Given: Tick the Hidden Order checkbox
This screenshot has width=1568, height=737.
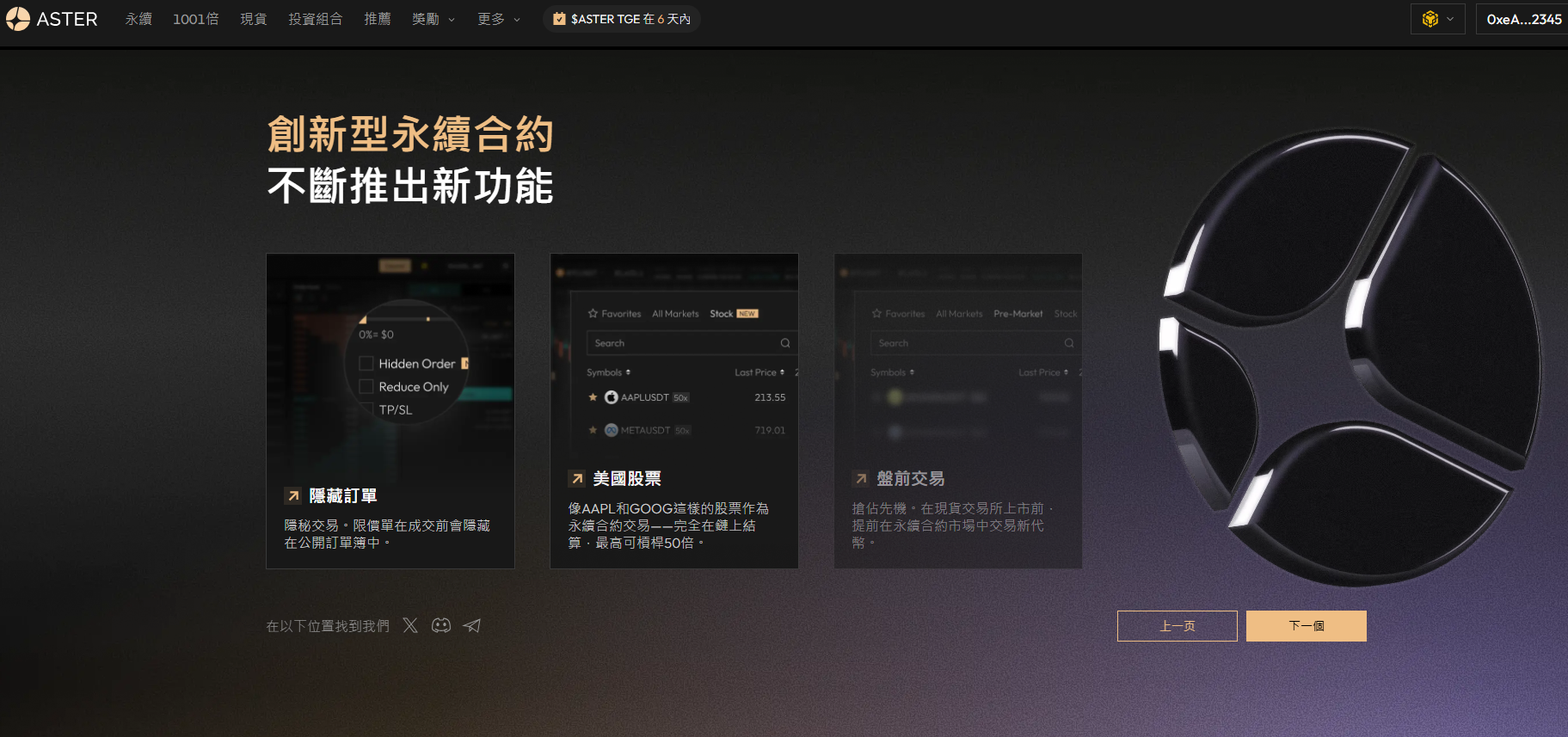Looking at the screenshot, I should [x=366, y=364].
